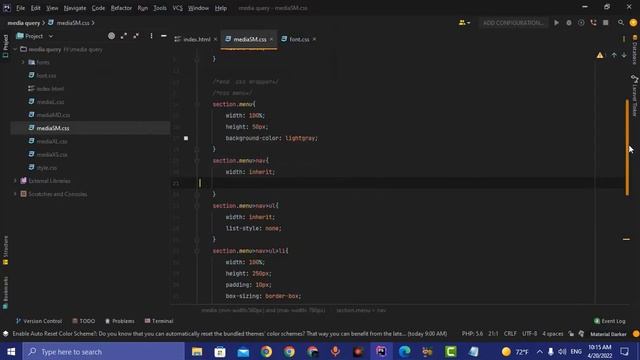
Task: Open PHP 5.6 language level selector
Action: pyautogui.click(x=472, y=333)
